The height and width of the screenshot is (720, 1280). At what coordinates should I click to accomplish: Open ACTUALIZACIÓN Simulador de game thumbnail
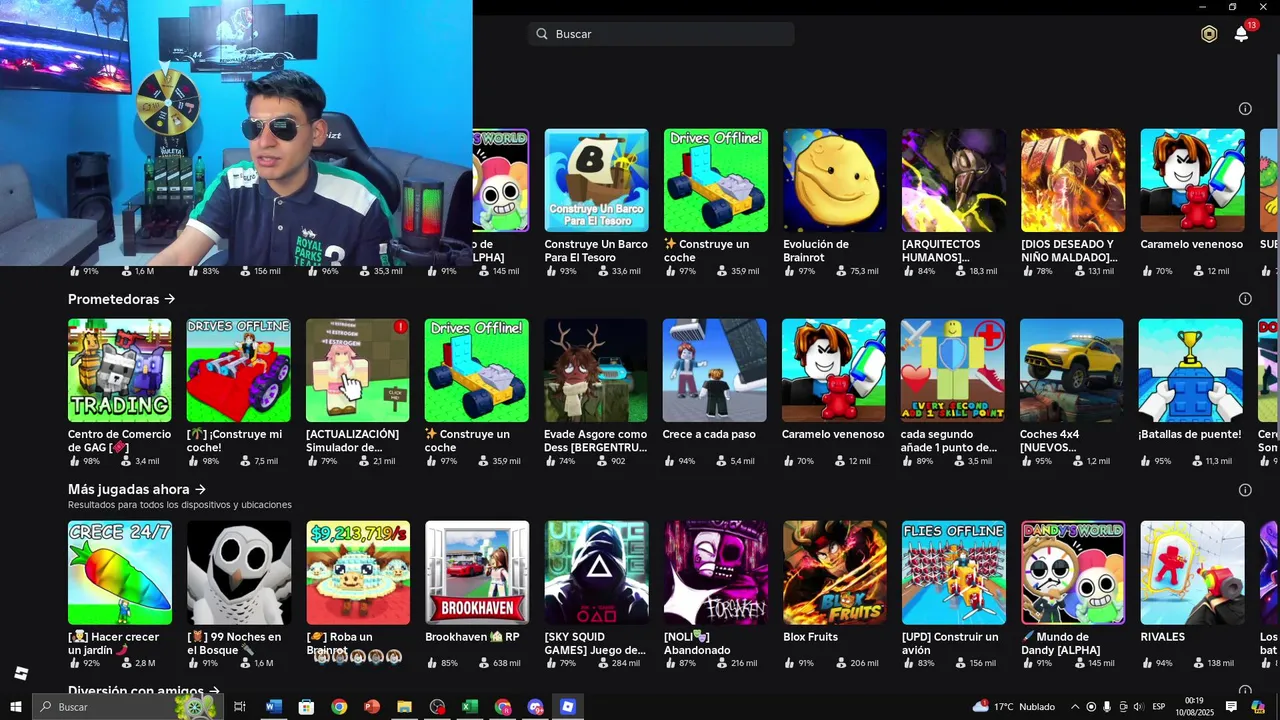pos(358,370)
